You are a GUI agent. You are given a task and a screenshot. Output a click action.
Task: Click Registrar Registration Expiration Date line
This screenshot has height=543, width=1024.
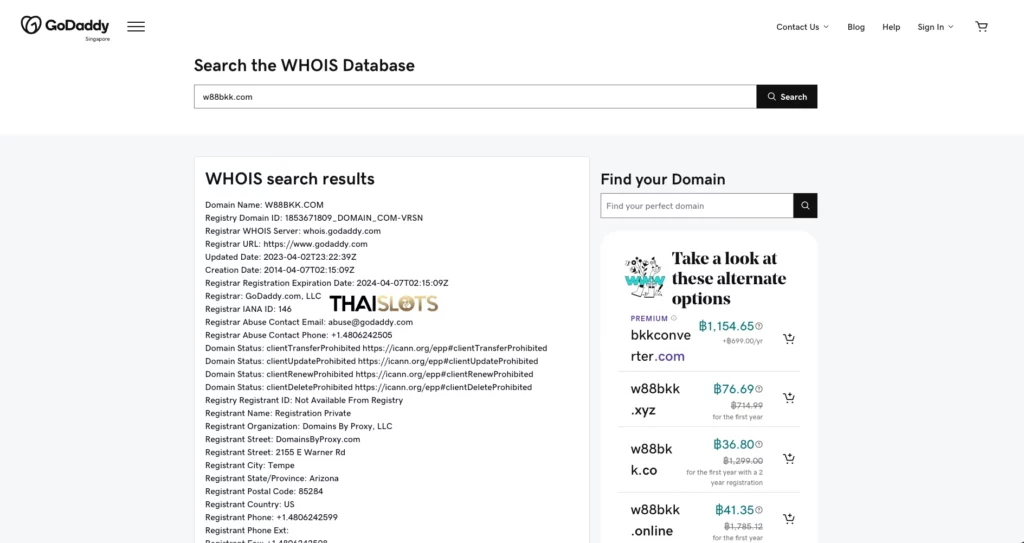click(x=327, y=283)
